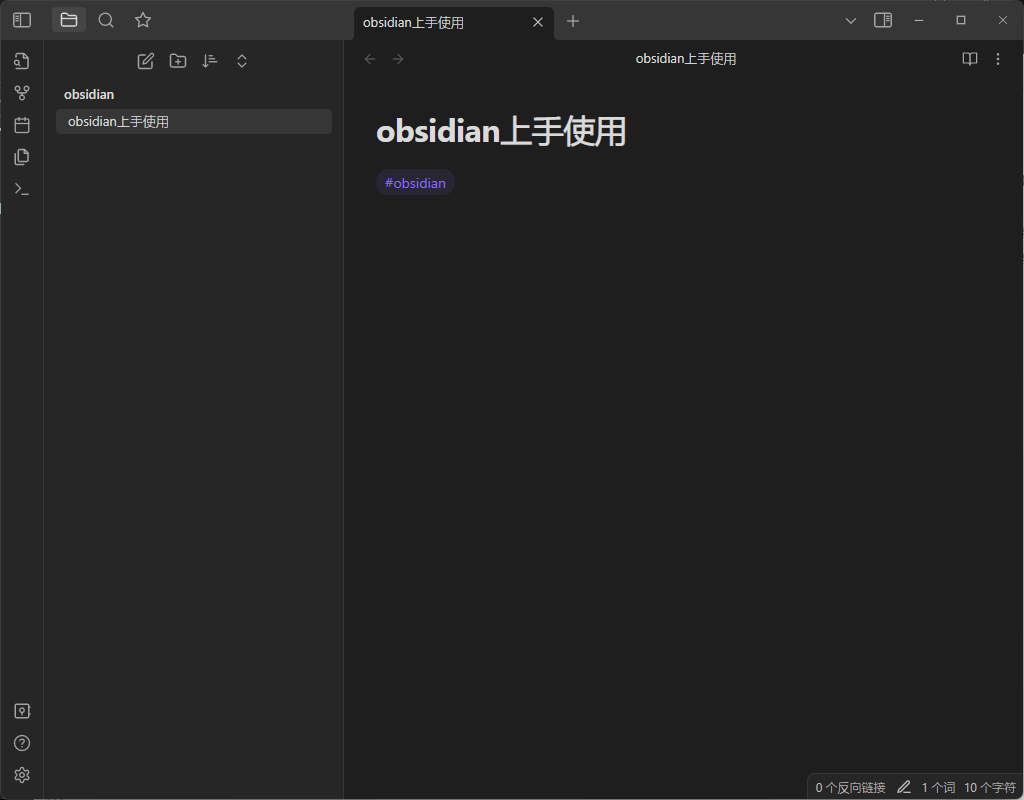The height and width of the screenshot is (800, 1024).
Task: Minimize the Obsidian window
Action: [919, 20]
